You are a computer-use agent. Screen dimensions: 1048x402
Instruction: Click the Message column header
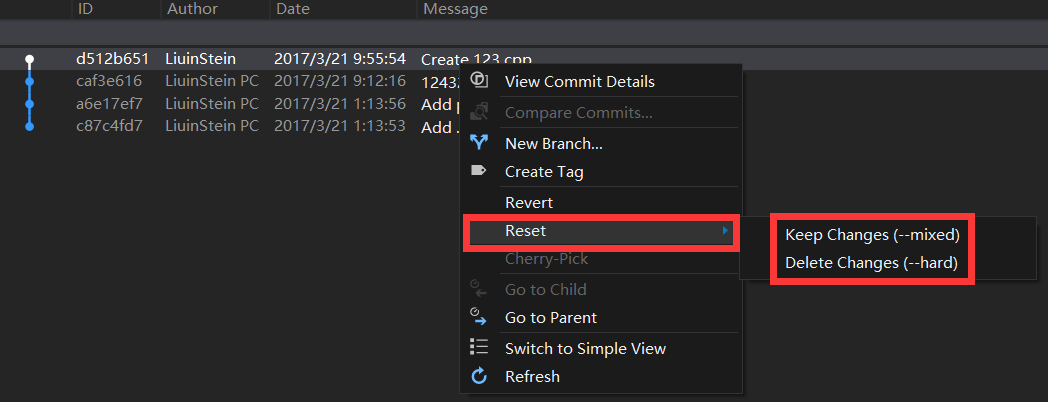click(x=456, y=9)
